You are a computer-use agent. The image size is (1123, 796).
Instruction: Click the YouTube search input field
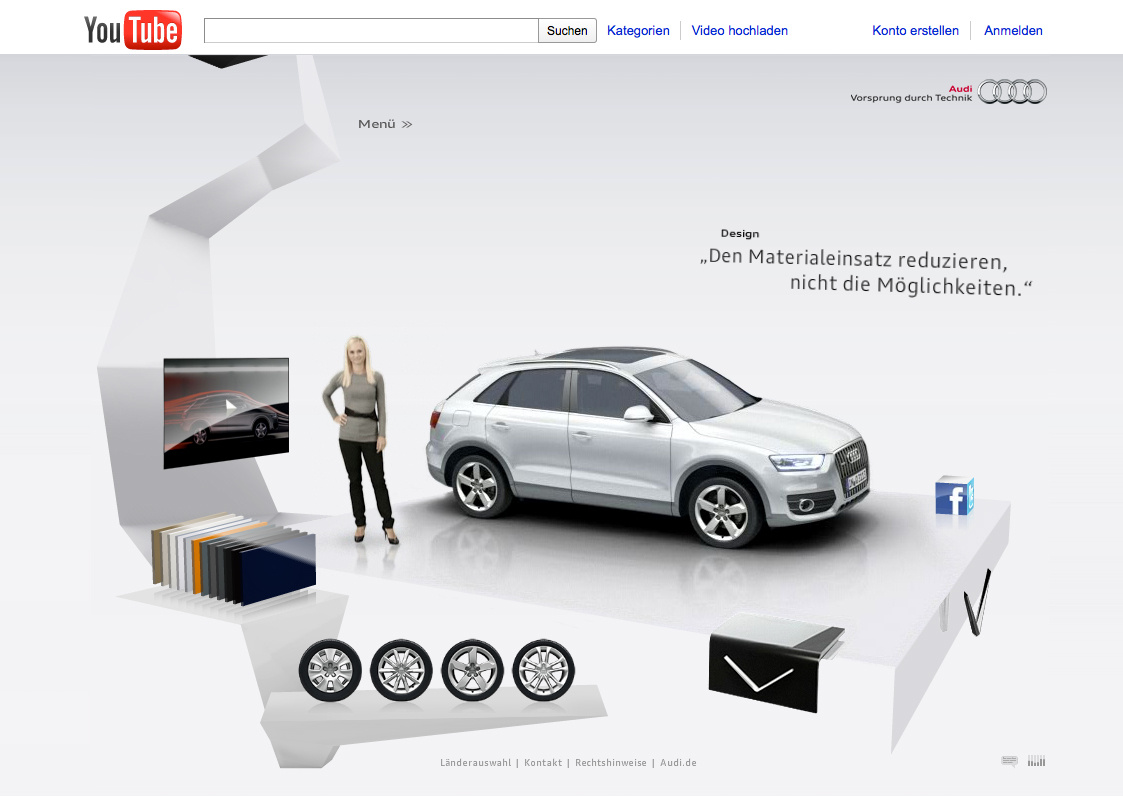[371, 31]
